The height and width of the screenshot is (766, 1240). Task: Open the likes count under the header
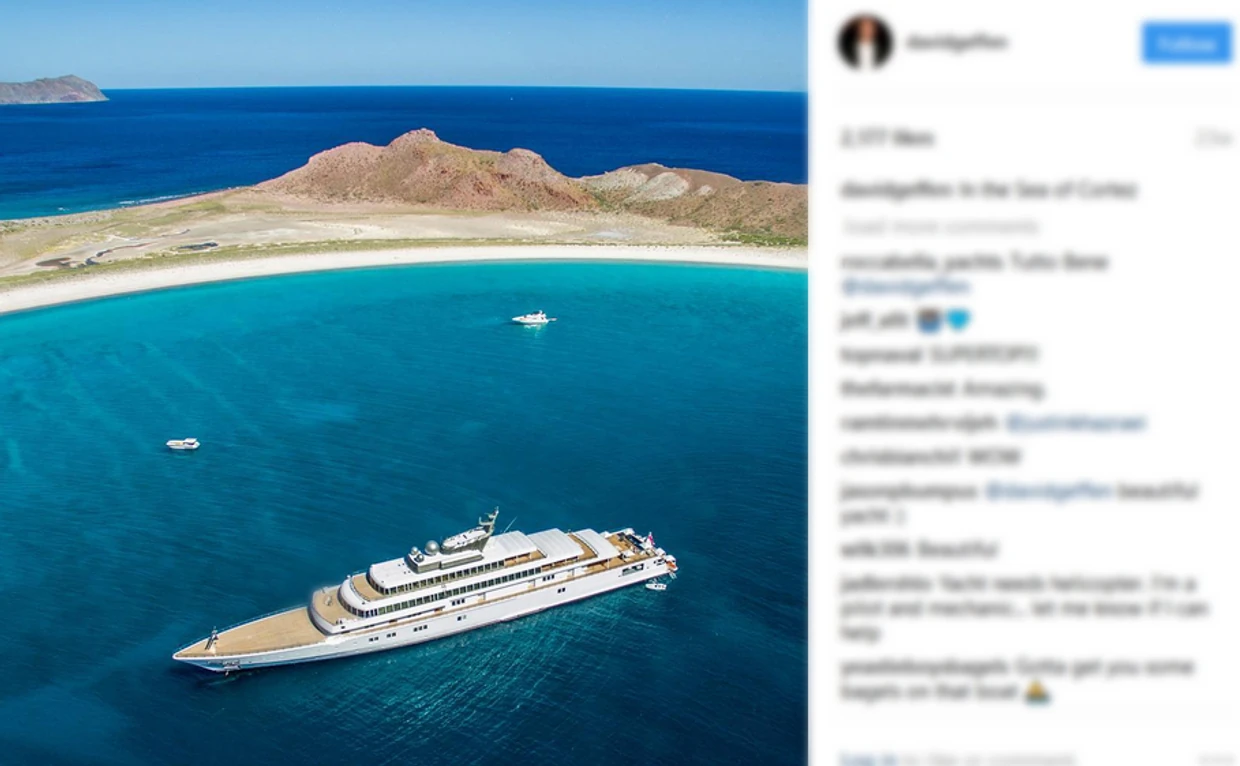click(887, 139)
